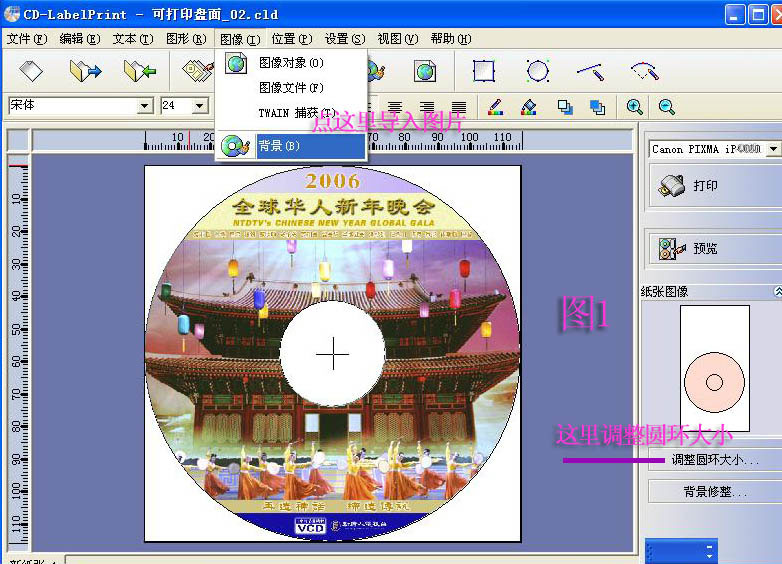Expand the Canon PIXMA printer dropdown

[773, 149]
